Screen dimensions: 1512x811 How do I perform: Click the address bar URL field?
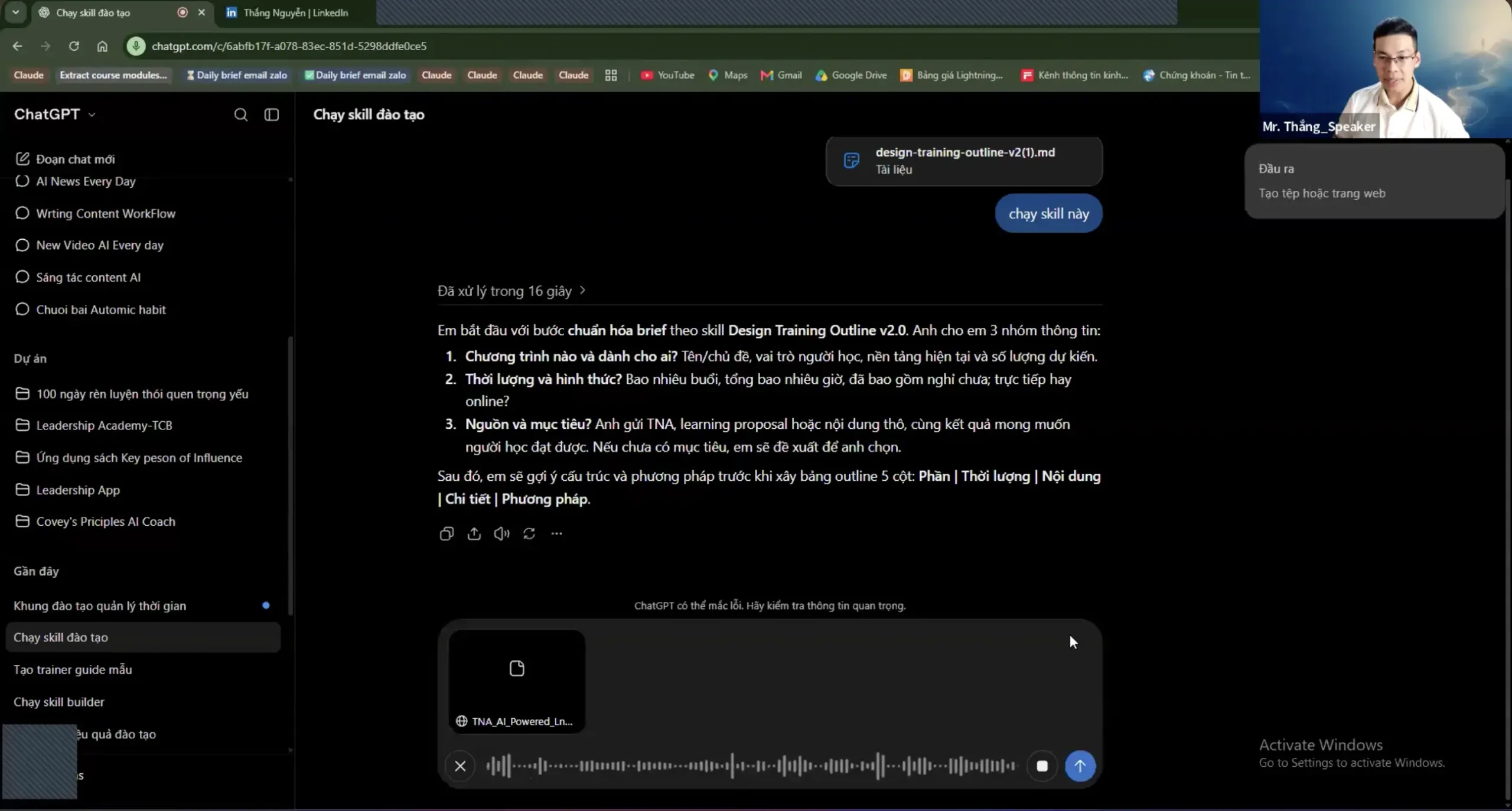click(289, 46)
